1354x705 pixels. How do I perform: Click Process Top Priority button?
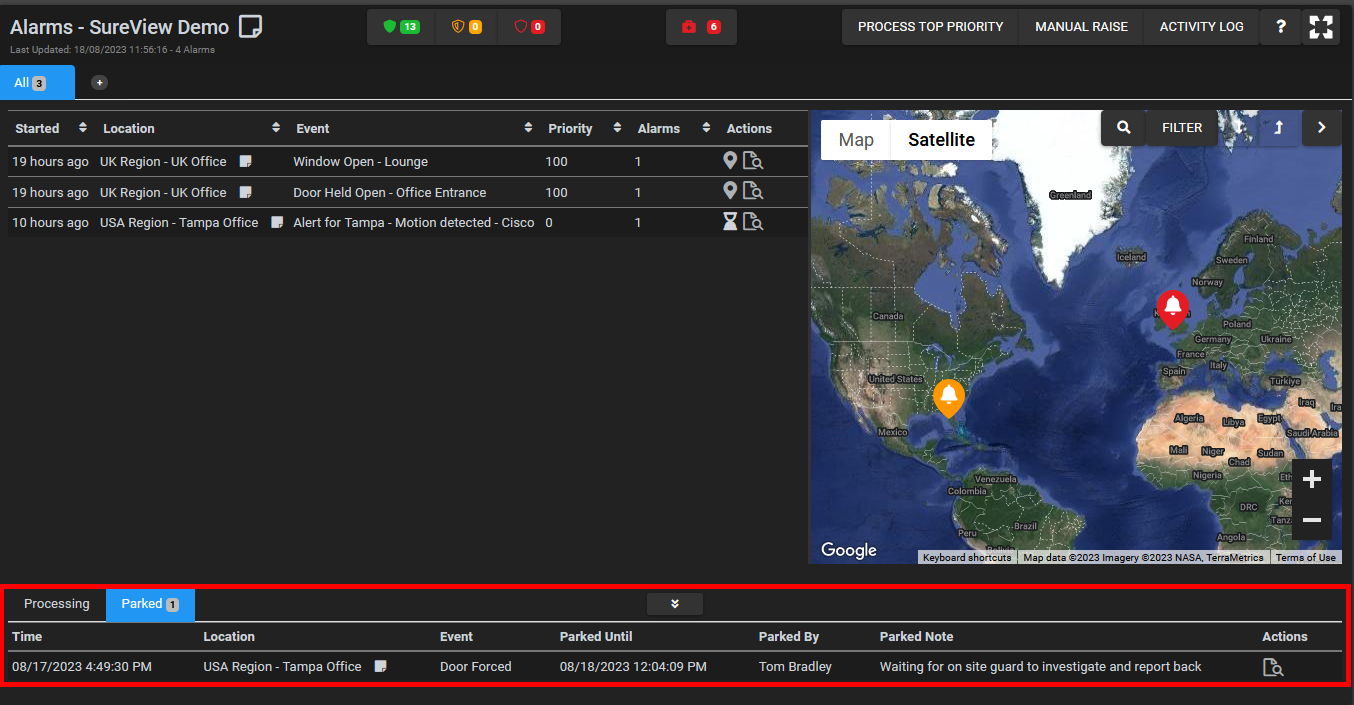pos(930,27)
